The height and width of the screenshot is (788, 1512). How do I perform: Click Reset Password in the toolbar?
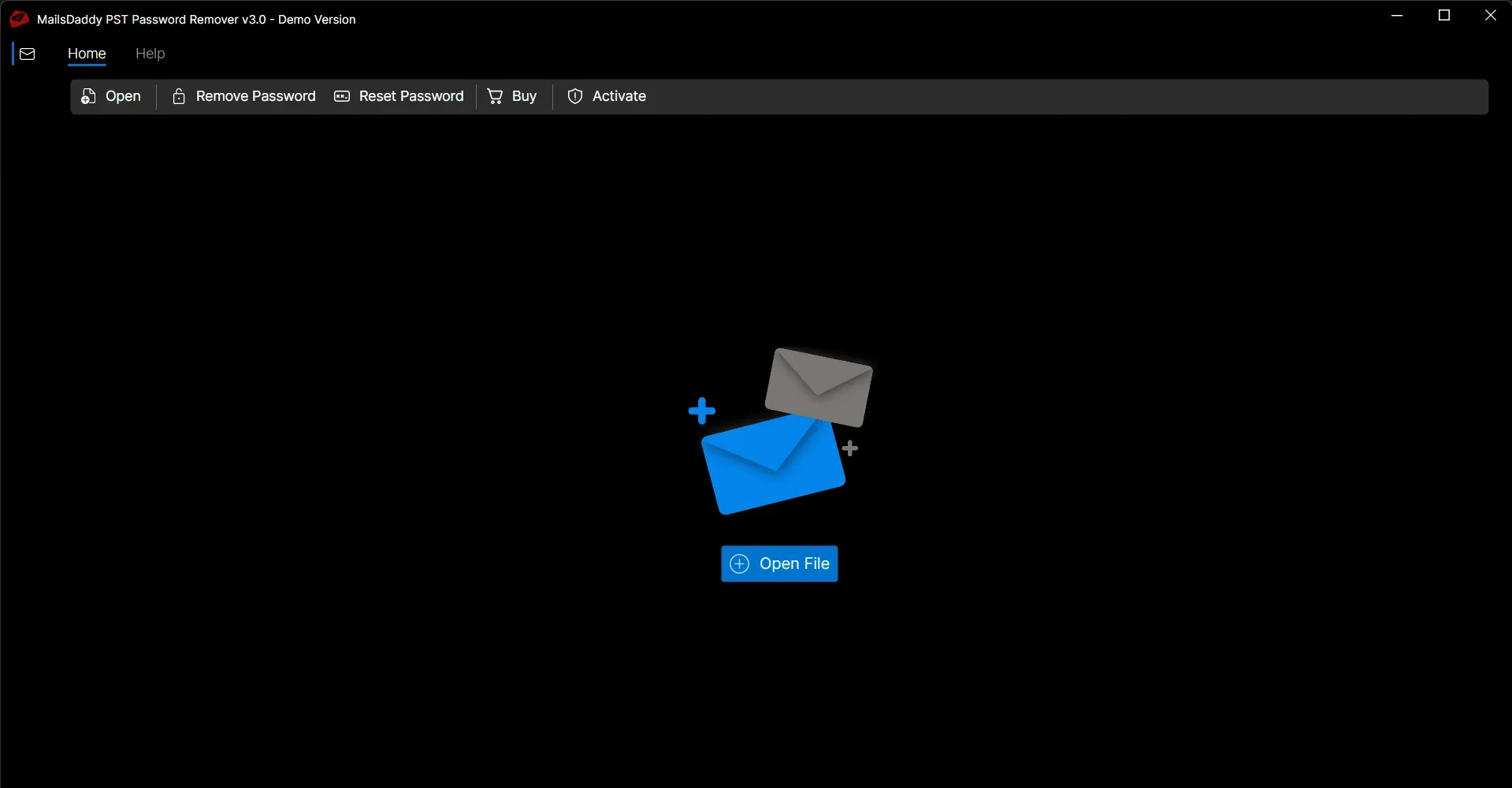point(411,96)
